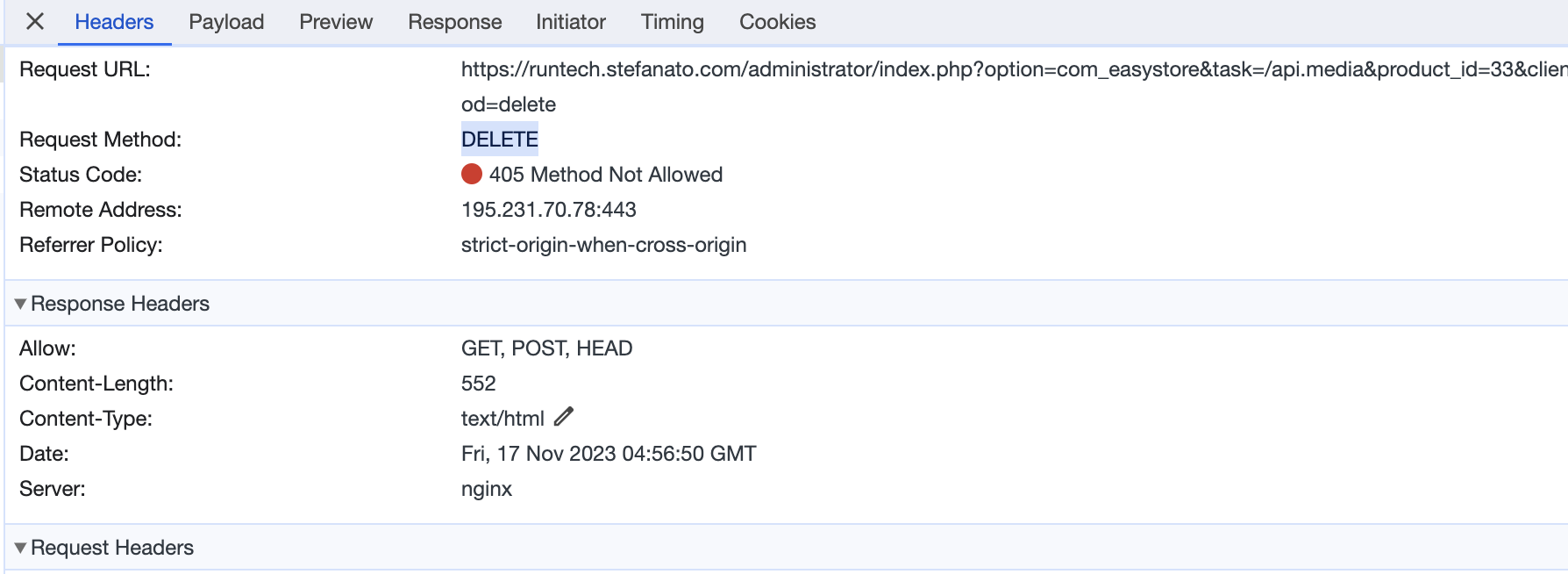Open the Preview tab

pyautogui.click(x=336, y=22)
